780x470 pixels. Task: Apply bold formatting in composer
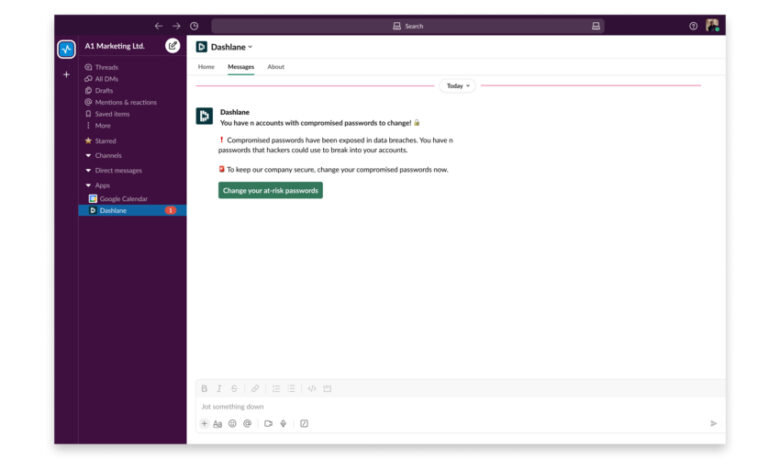coord(204,388)
